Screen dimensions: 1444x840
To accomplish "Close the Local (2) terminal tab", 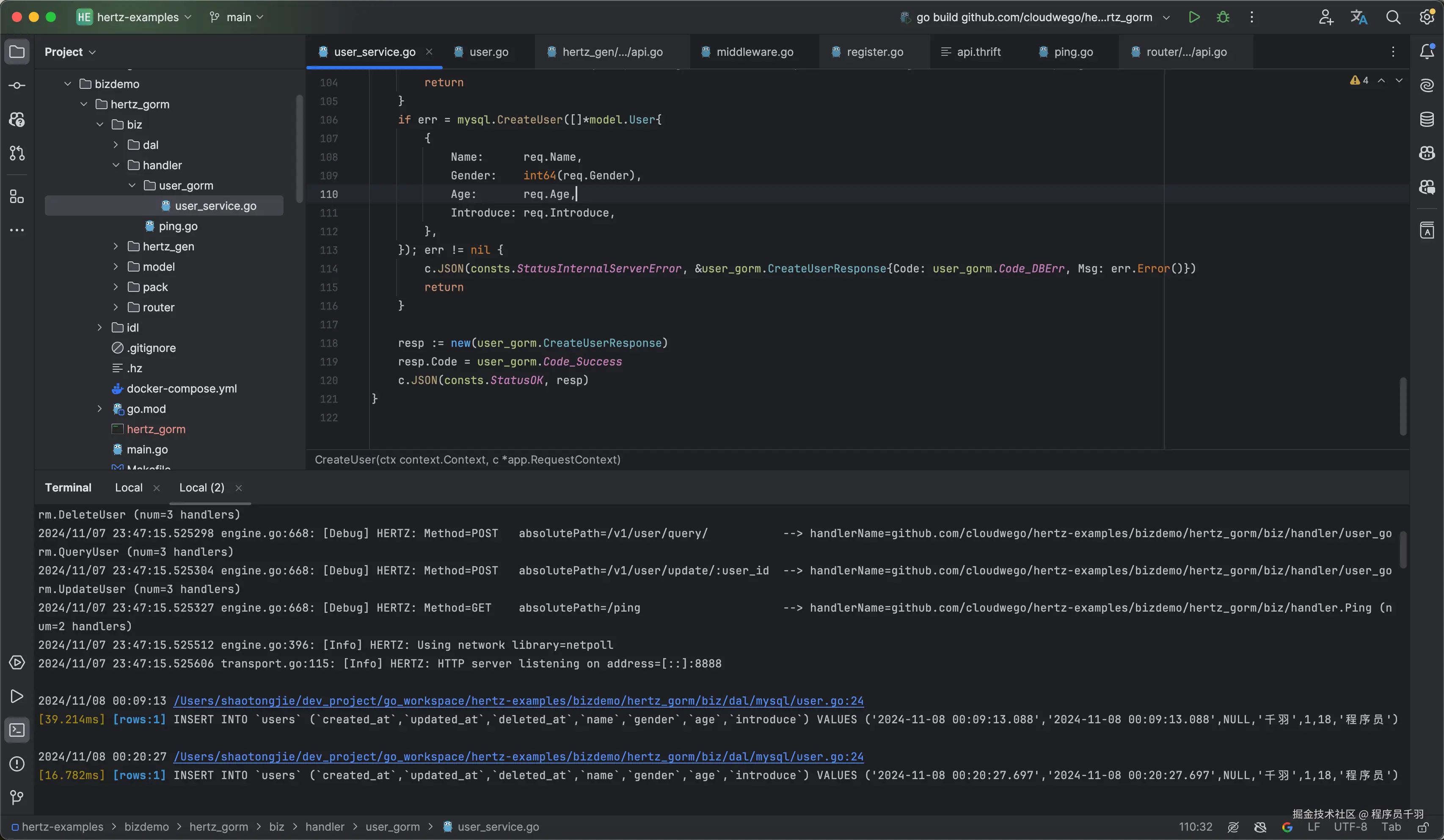I will pos(238,488).
